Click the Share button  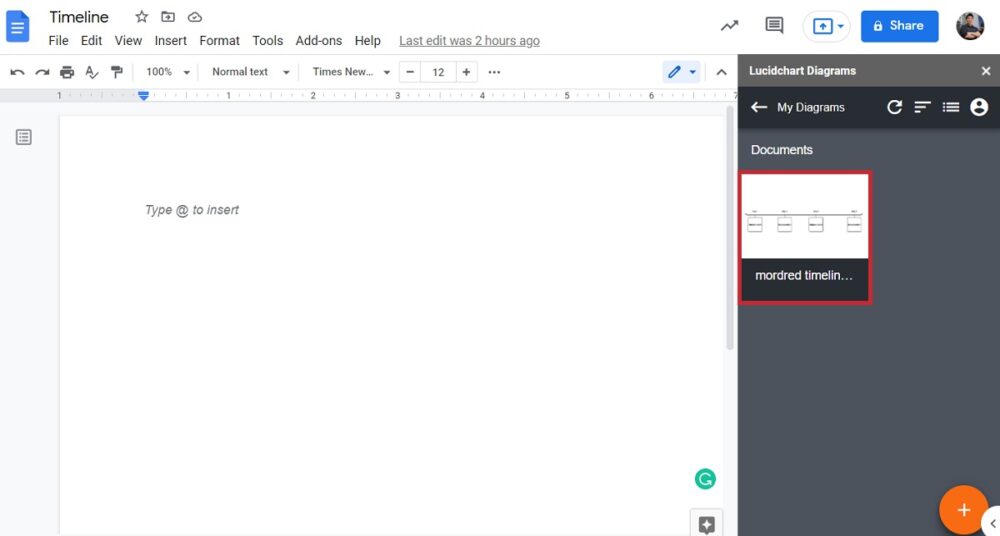click(899, 26)
